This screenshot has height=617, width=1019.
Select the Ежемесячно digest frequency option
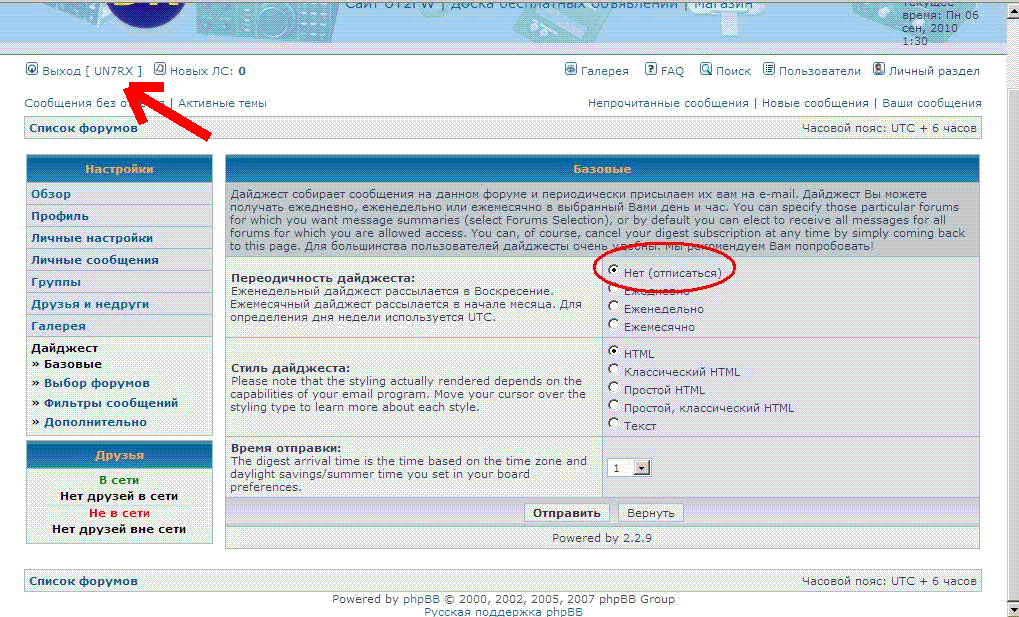[x=614, y=325]
